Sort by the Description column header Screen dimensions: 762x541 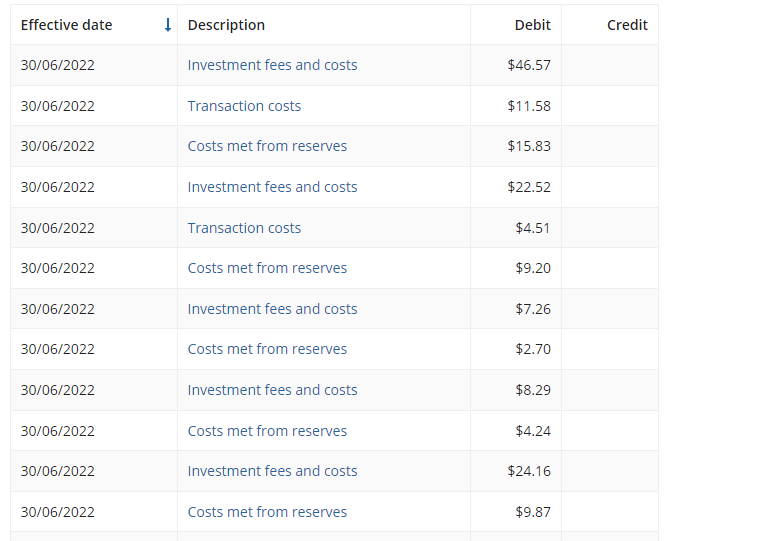pyautogui.click(x=226, y=25)
